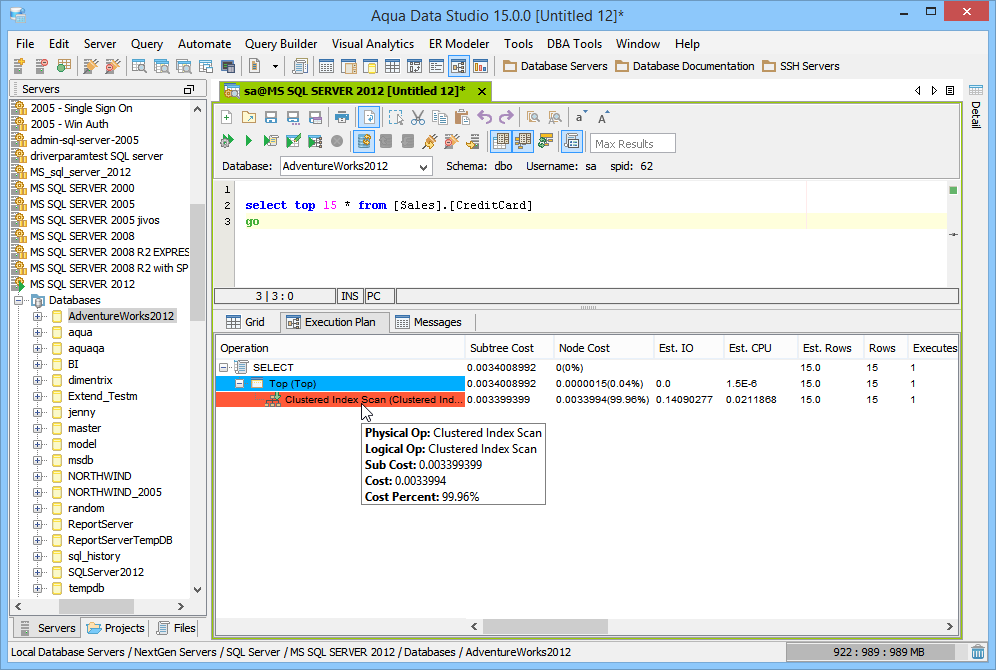
Task: Toggle the highlighted diagram view button in main toolbar
Action: coord(459,66)
